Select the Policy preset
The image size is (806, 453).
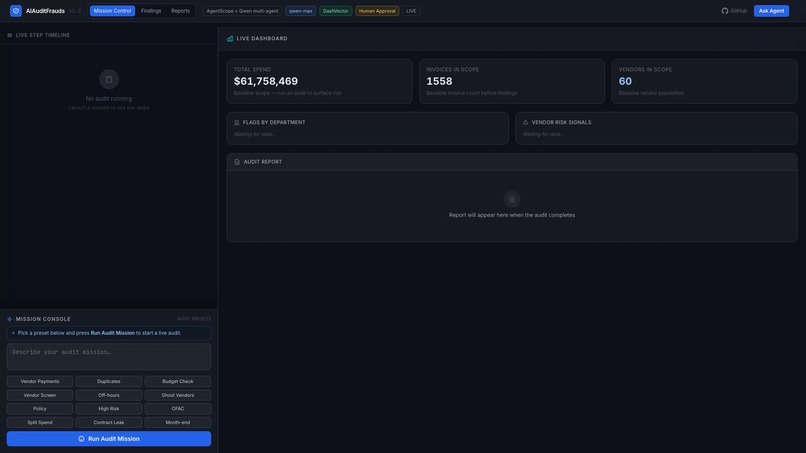[x=40, y=409]
